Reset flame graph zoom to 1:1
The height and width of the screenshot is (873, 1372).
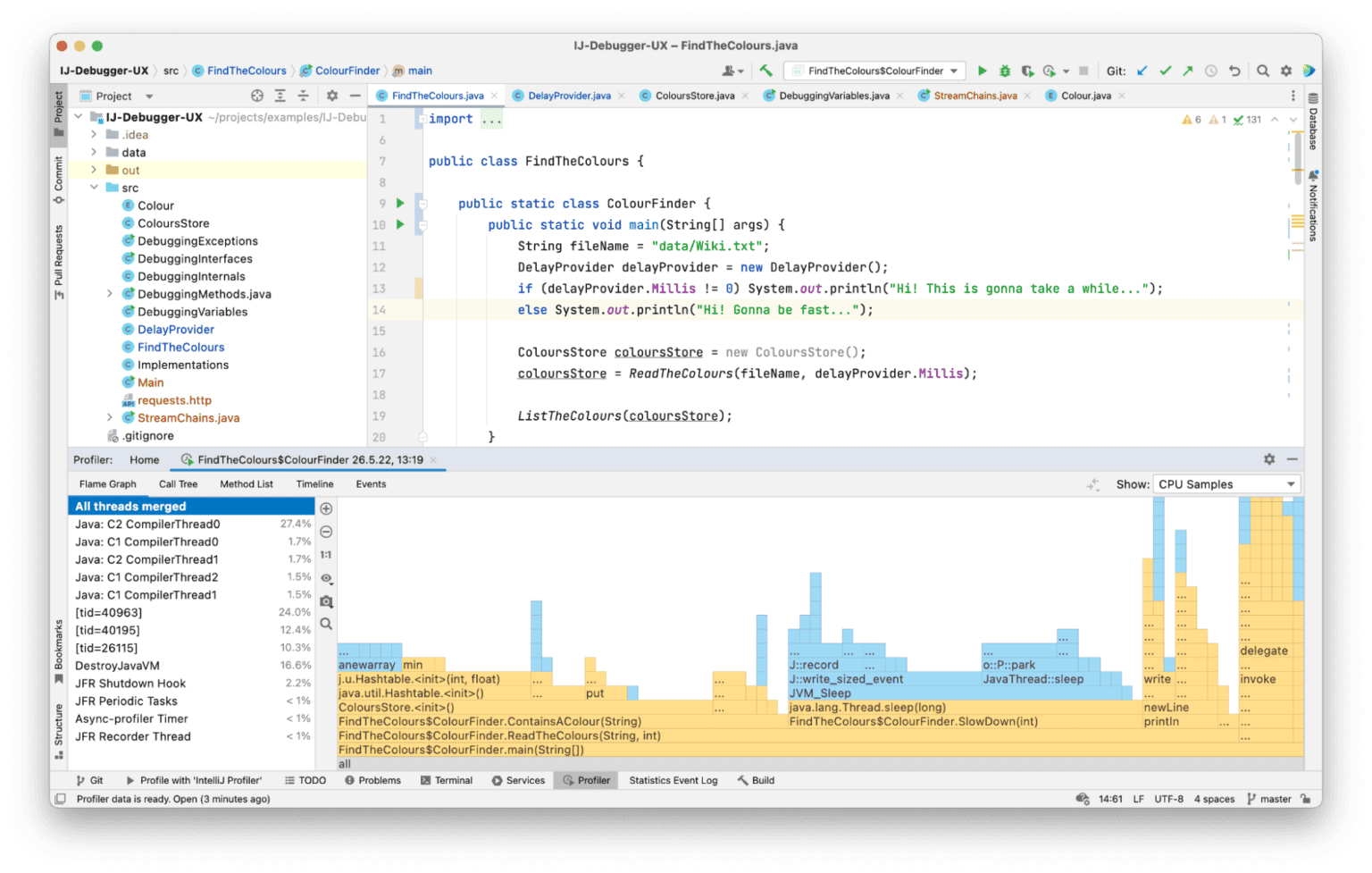(326, 555)
